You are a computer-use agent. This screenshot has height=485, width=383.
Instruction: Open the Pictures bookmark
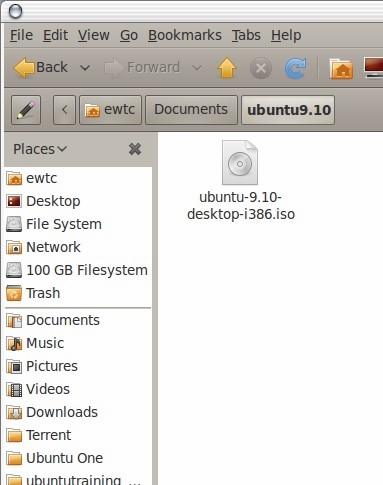[x=78, y=366]
